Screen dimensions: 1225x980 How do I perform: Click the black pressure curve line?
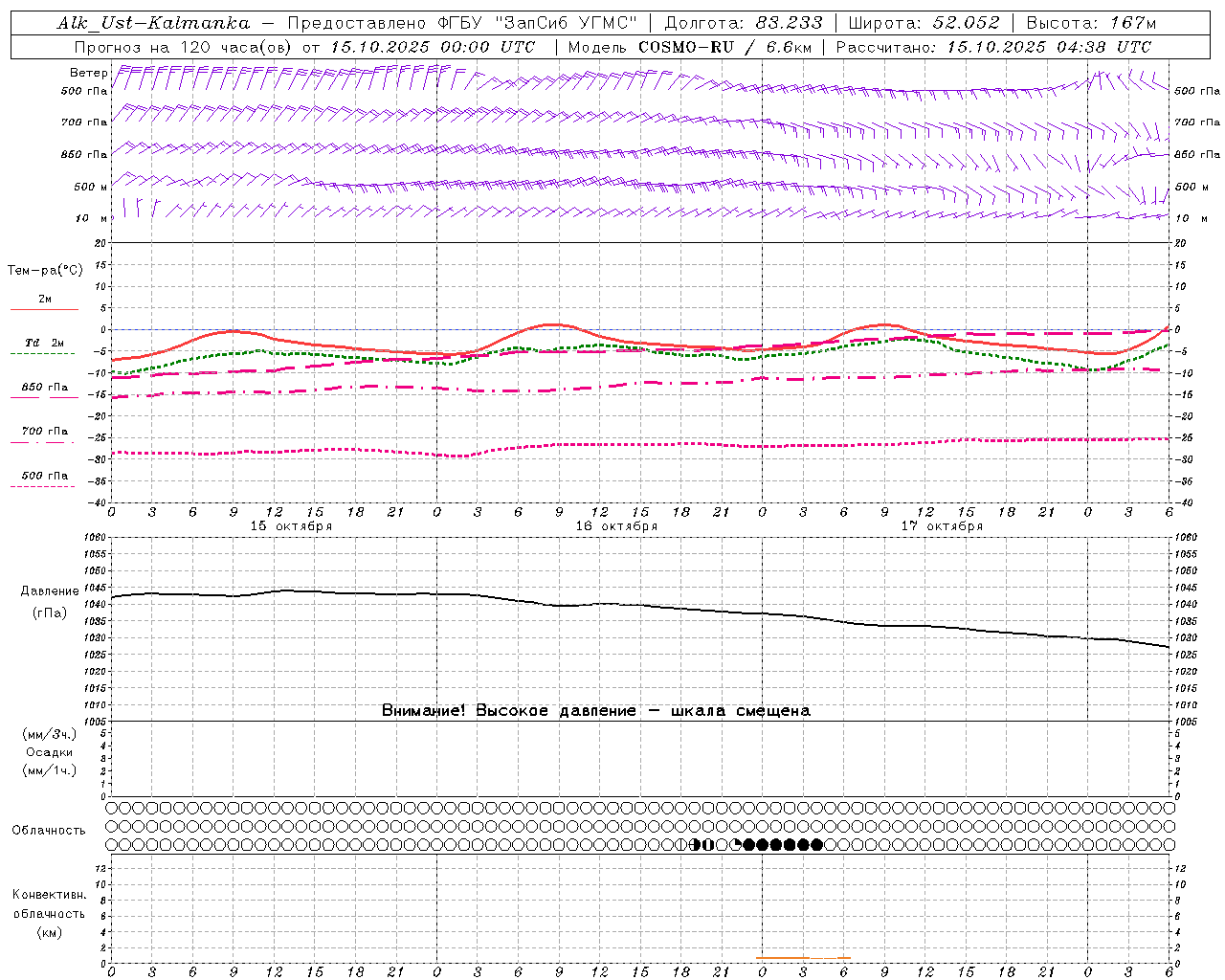tap(639, 605)
